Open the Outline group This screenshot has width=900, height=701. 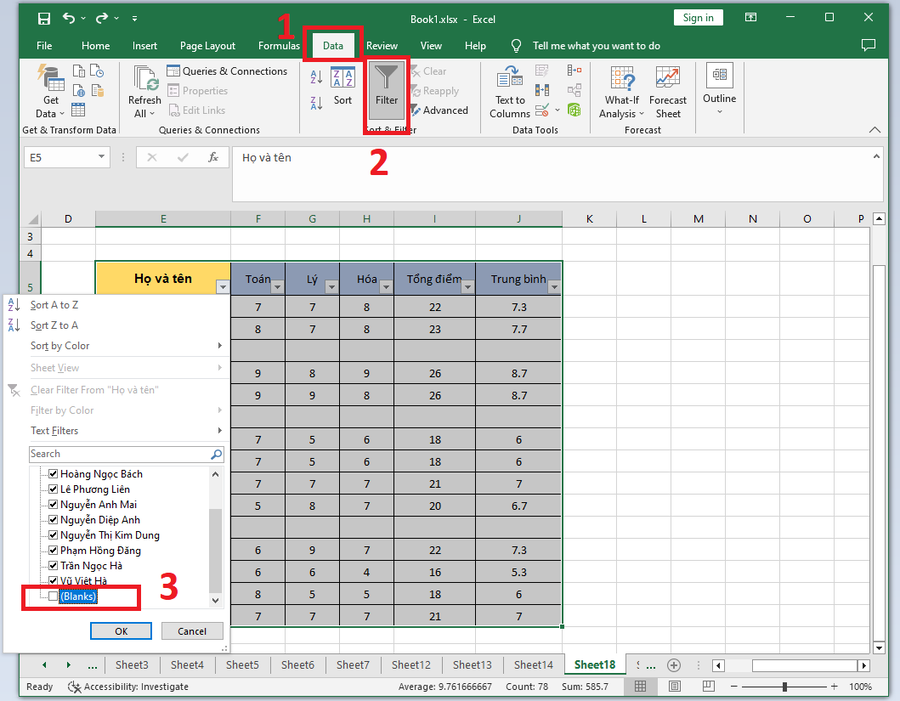719,89
